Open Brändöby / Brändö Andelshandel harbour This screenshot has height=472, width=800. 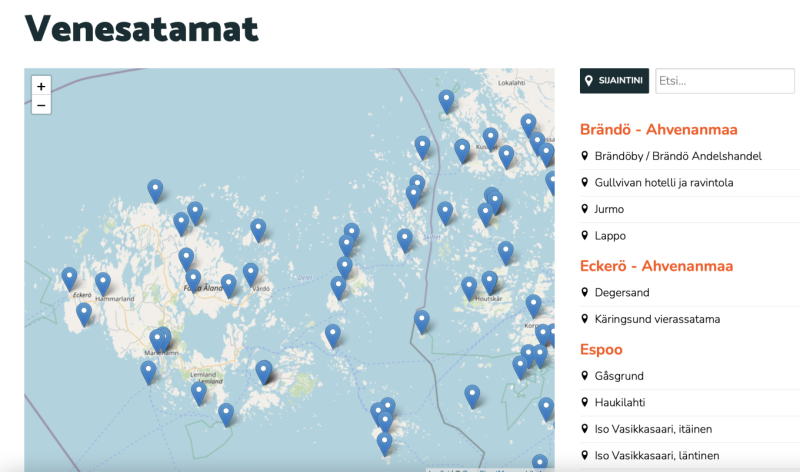click(x=678, y=156)
